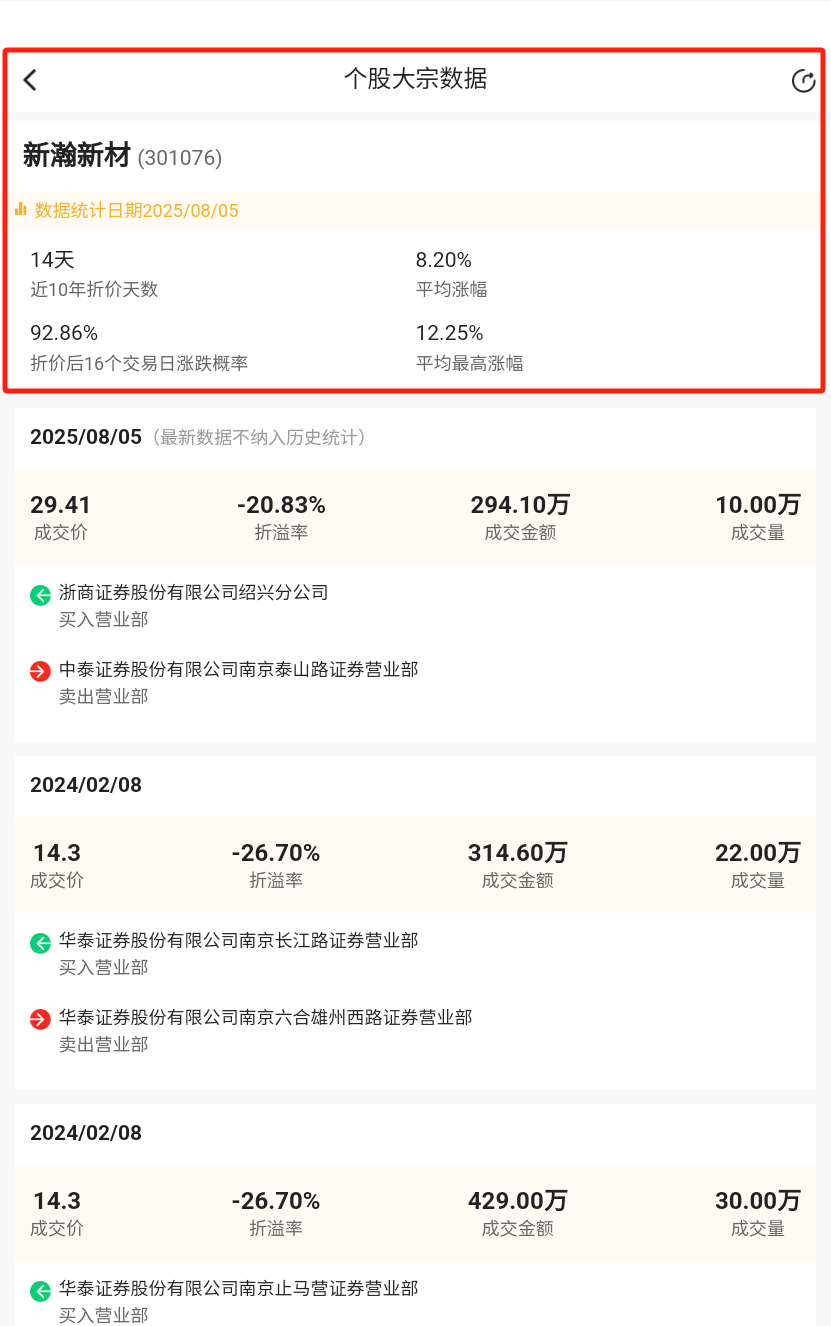Click the orange bar chart icon
The image size is (831, 1326).
[x=21, y=210]
